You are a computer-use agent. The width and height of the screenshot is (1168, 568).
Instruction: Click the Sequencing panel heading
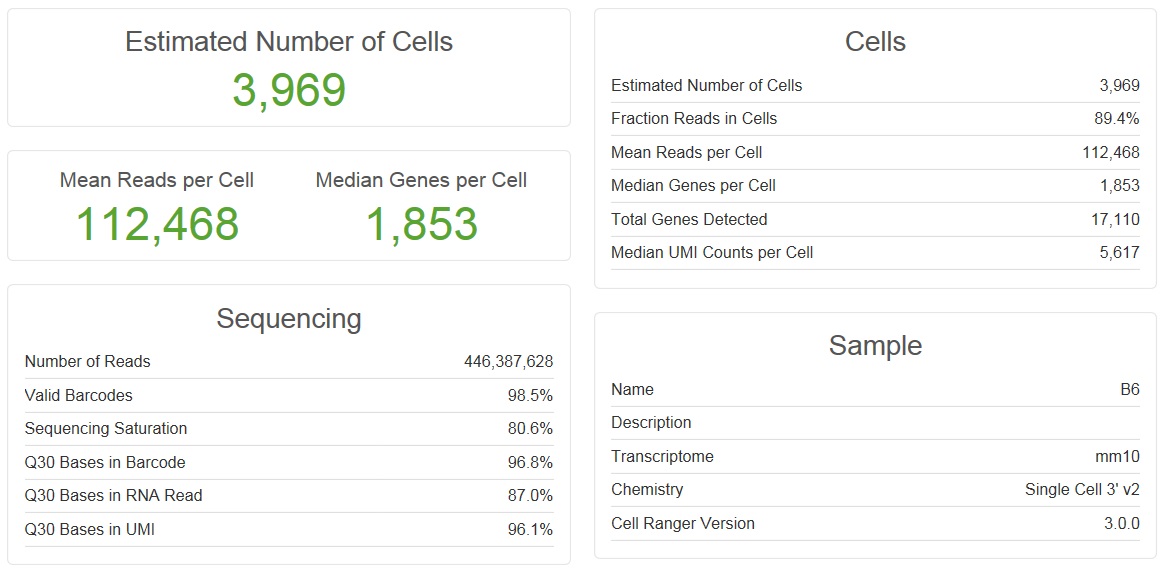click(289, 319)
